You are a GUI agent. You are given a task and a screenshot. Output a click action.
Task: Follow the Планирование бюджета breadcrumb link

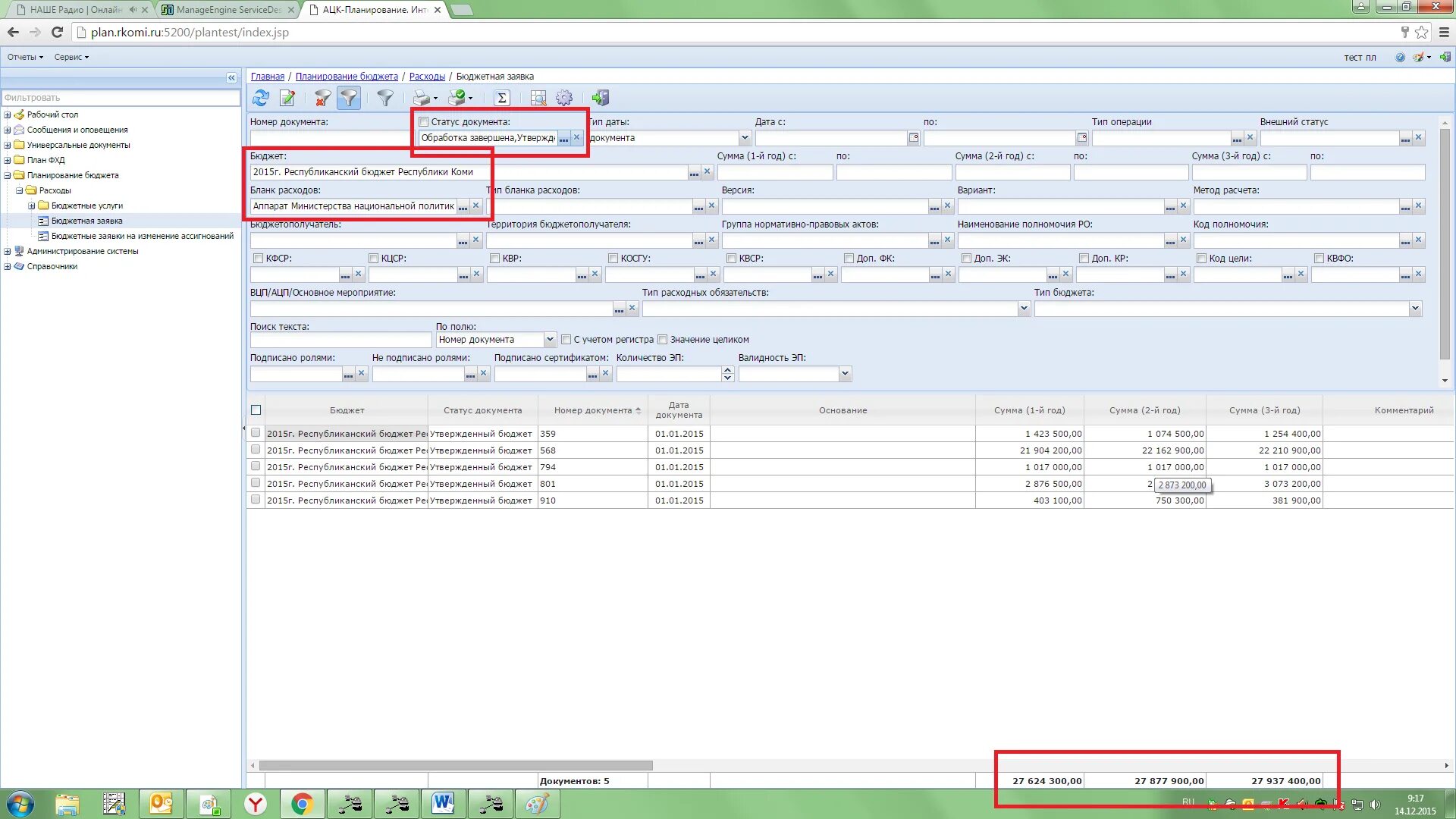tap(347, 77)
